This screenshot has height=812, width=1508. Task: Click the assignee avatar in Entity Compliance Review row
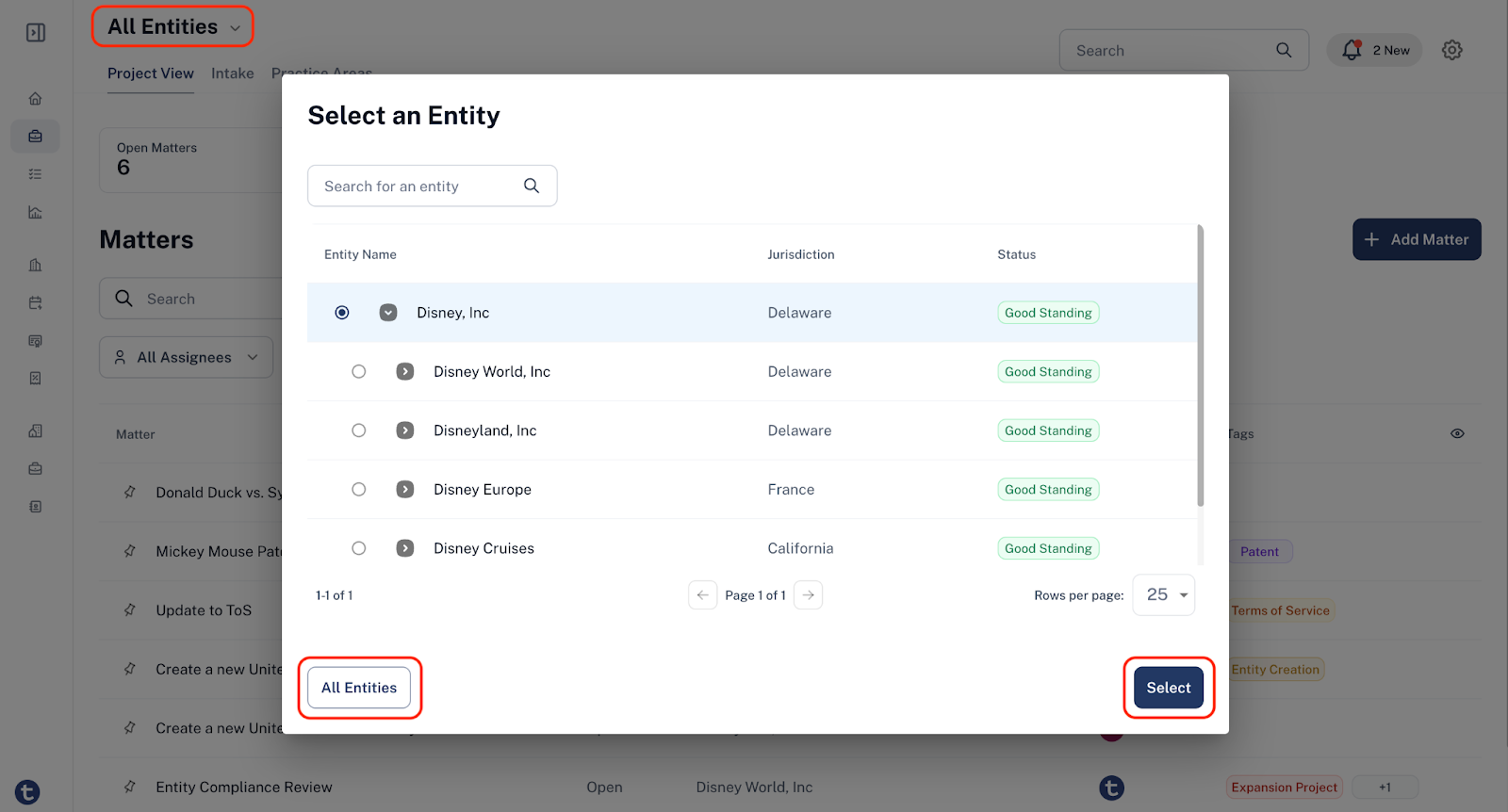[x=1112, y=788]
